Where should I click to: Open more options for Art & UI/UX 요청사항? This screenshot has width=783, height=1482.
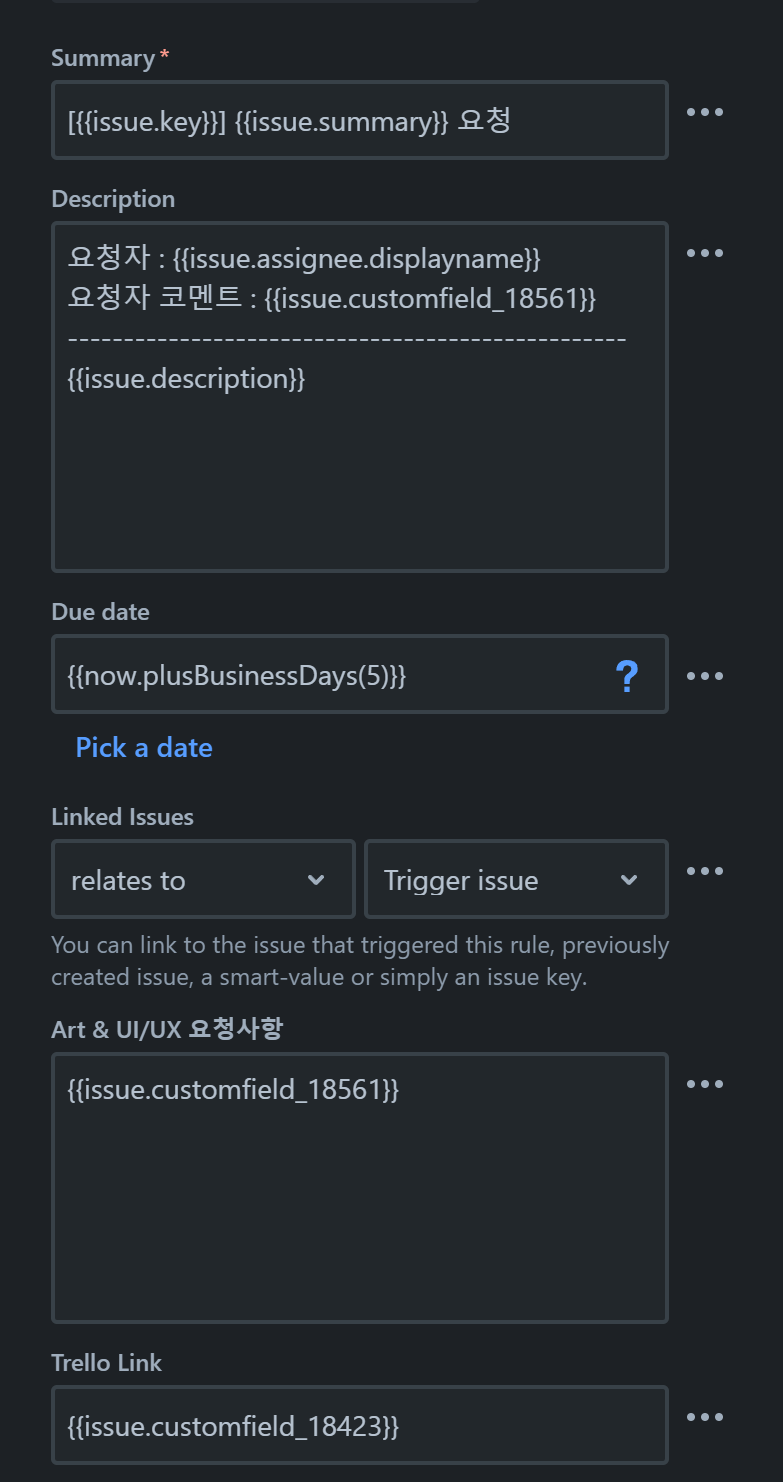tap(704, 1084)
